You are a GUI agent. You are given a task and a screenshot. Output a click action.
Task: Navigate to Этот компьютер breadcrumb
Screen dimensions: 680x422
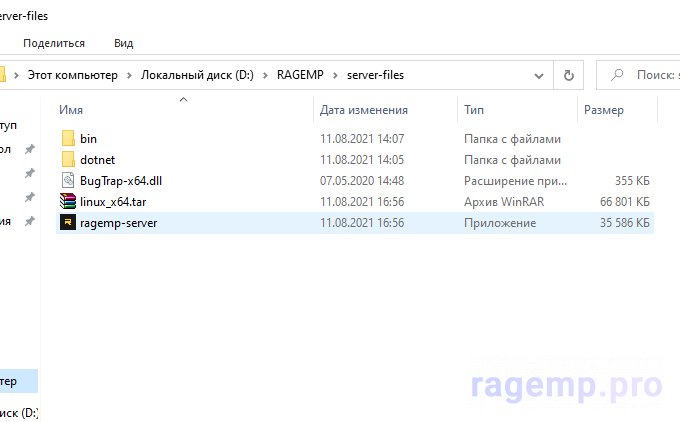pyautogui.click(x=72, y=75)
